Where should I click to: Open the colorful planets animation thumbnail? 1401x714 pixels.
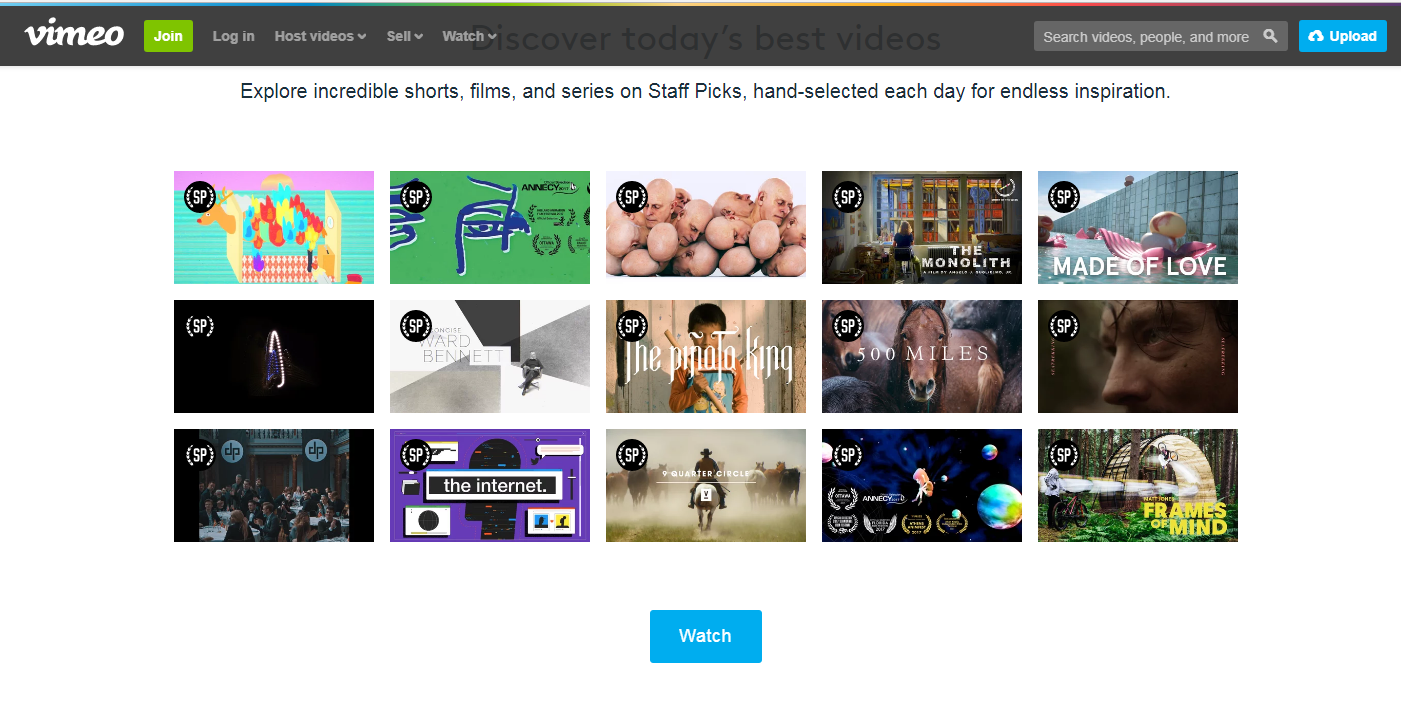(922, 485)
